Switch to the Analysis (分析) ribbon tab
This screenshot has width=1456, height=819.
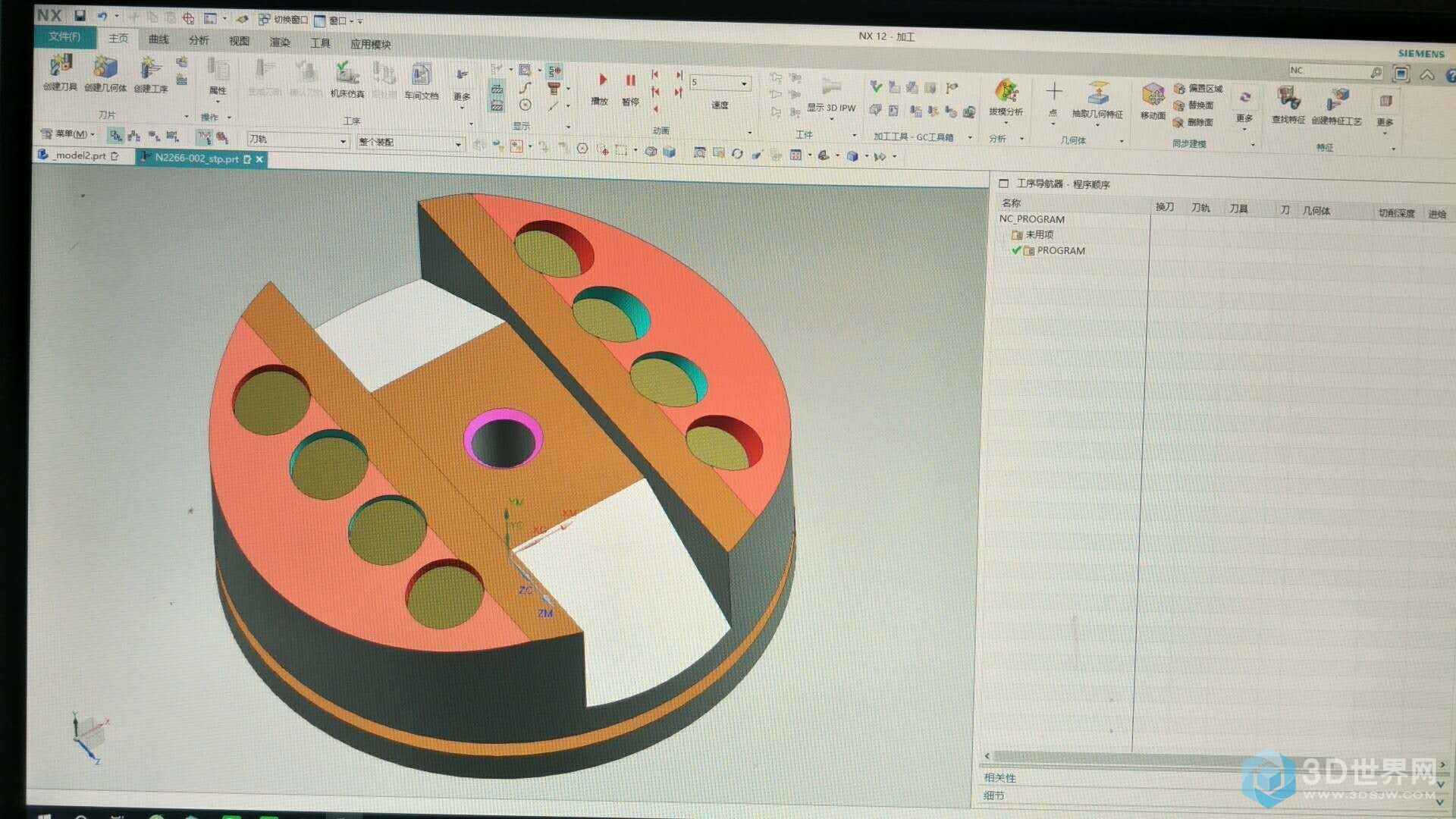coord(199,40)
